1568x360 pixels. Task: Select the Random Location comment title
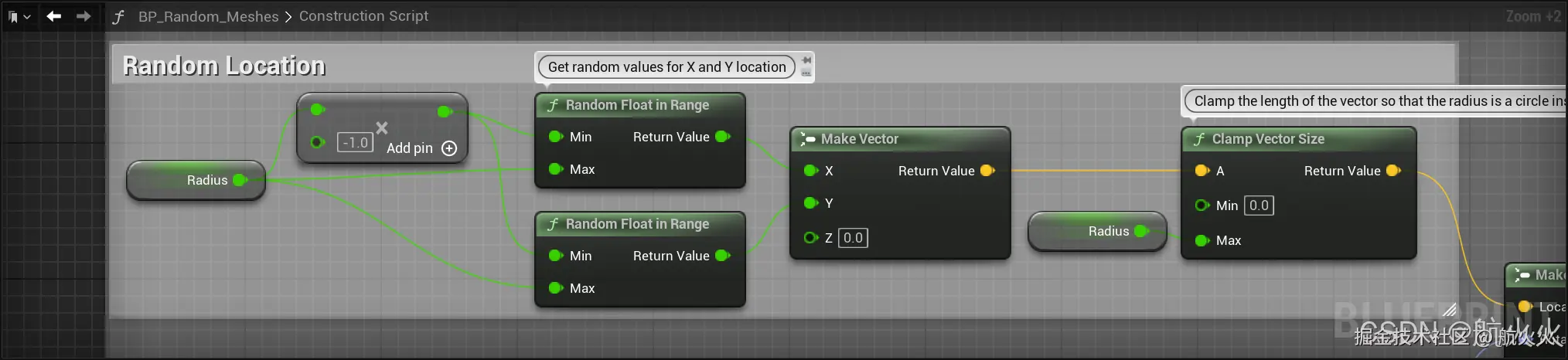pos(224,66)
